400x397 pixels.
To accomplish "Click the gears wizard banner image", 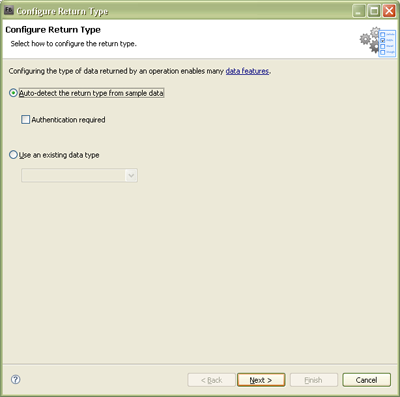I will (377, 42).
